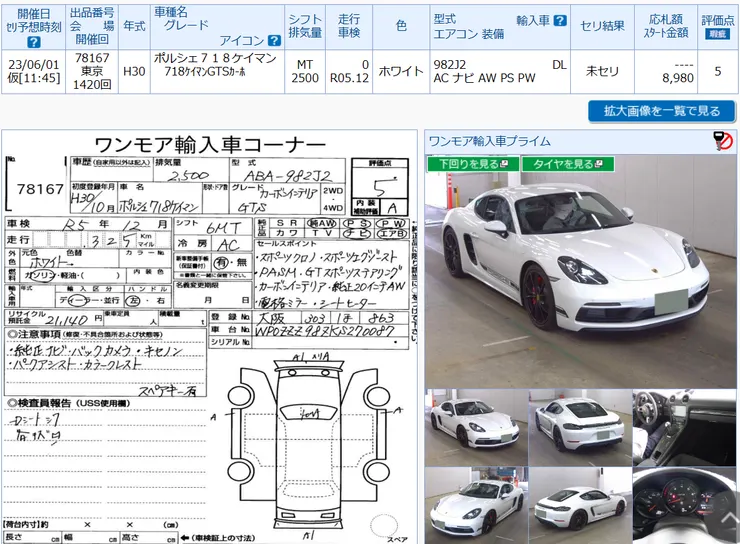Open second-row rear-side profile thumbnail
740x544 pixels.
click(580, 505)
